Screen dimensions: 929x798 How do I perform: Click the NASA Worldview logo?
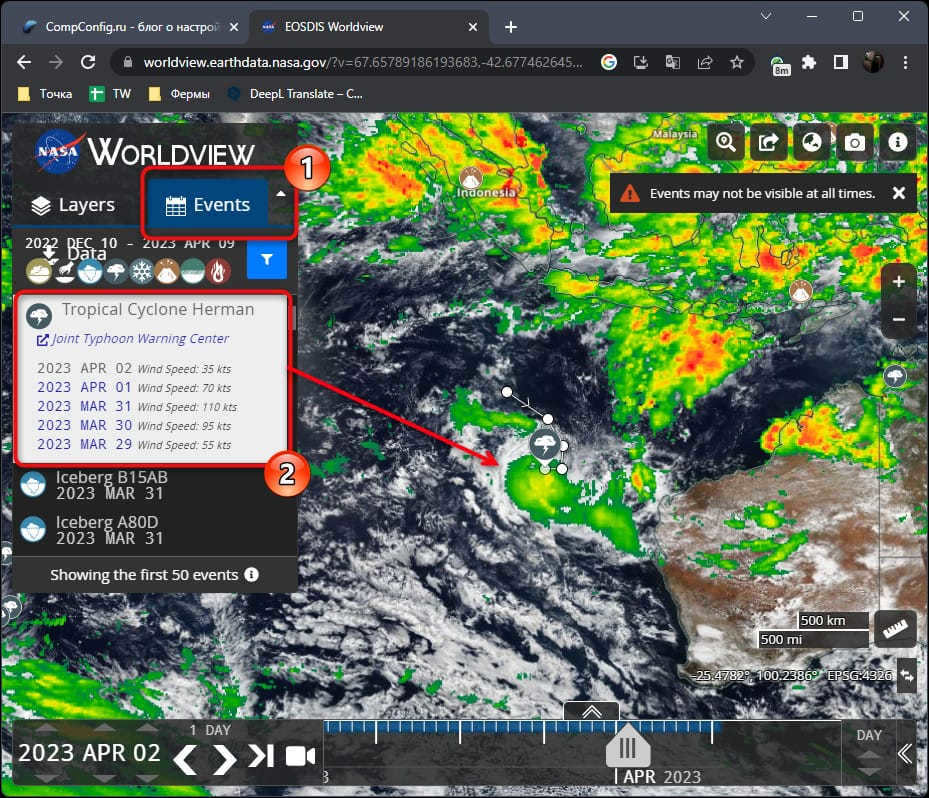click(x=145, y=152)
